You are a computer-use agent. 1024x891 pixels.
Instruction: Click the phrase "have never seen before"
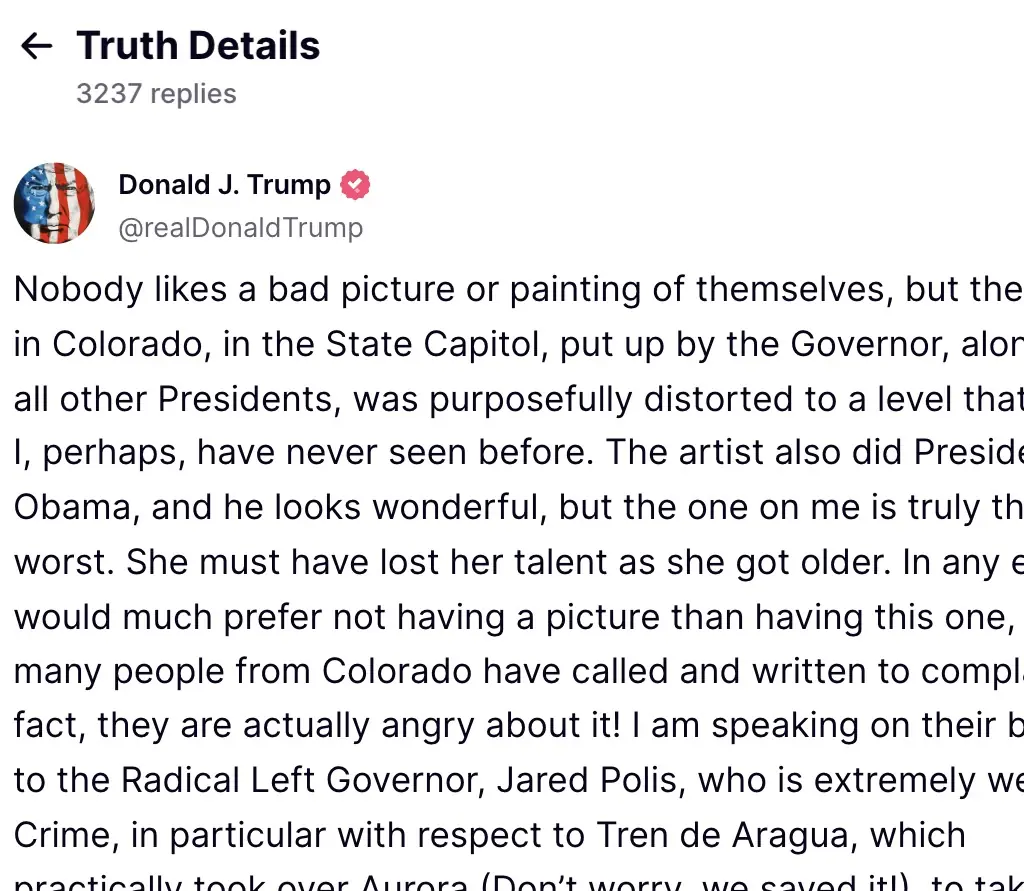pyautogui.click(x=390, y=453)
